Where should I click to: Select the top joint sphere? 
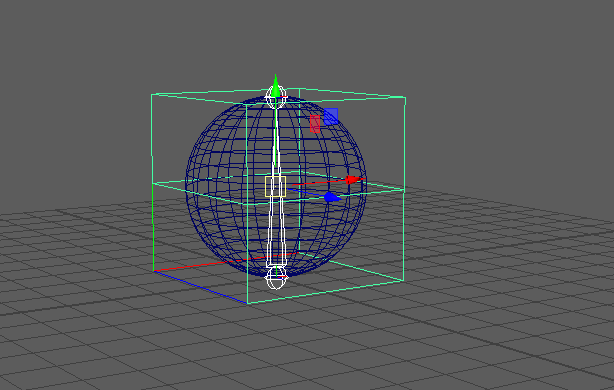pyautogui.click(x=276, y=97)
